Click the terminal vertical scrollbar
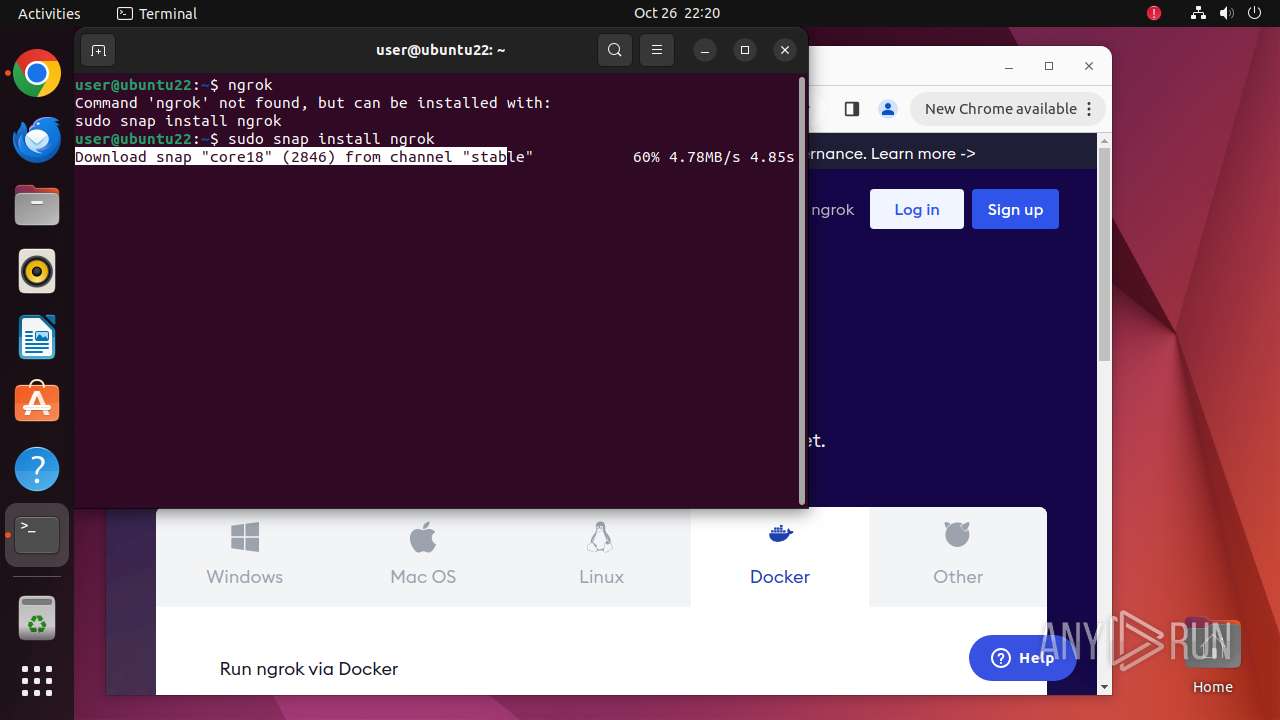1280x720 pixels. click(x=802, y=291)
